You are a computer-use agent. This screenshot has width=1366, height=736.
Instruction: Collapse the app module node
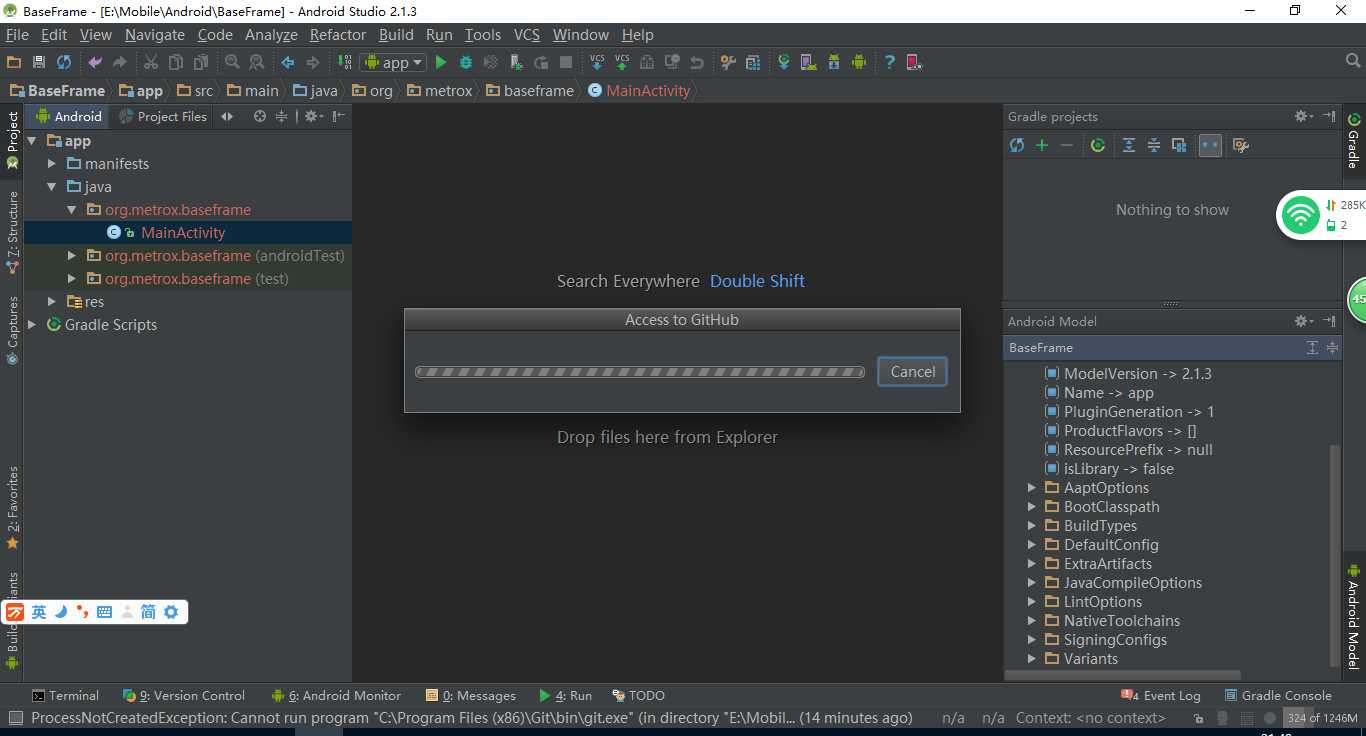coord(32,141)
